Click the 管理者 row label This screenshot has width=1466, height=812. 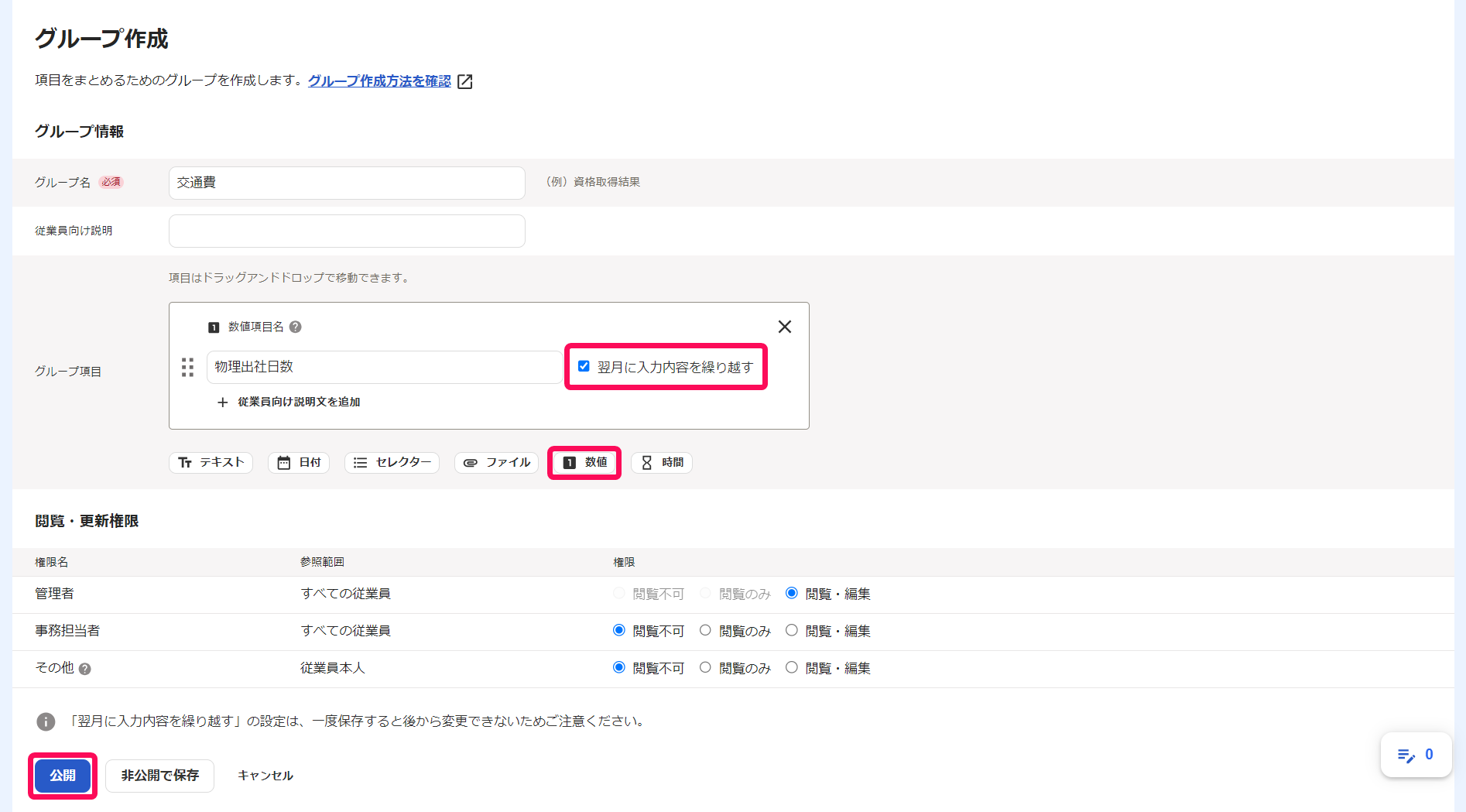54,594
